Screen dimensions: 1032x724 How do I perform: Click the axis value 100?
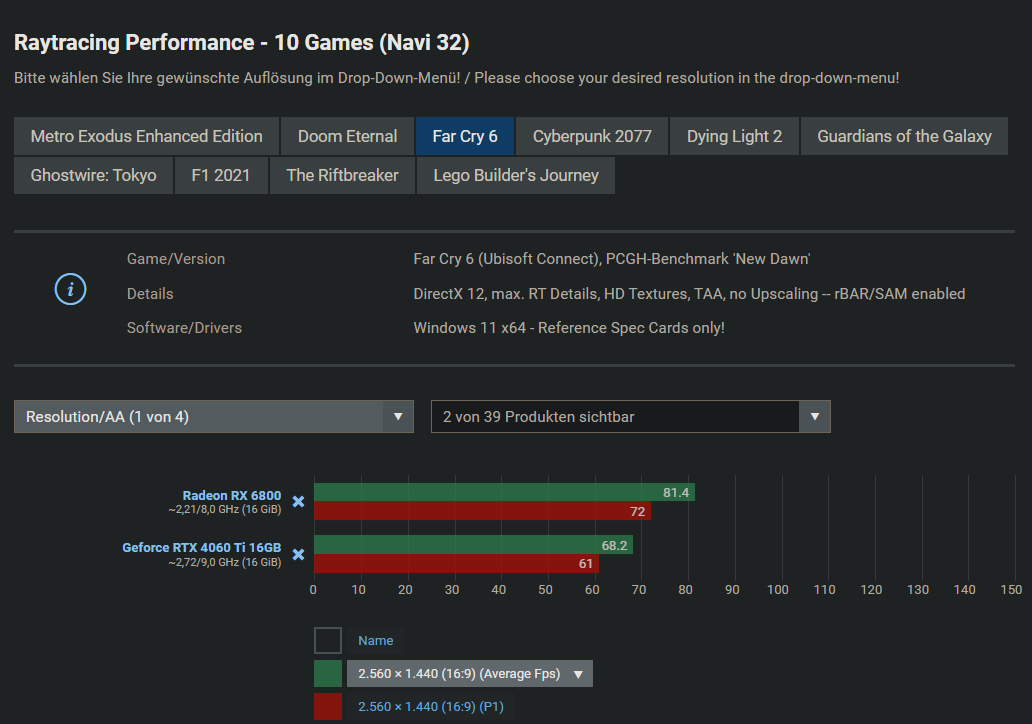point(778,590)
